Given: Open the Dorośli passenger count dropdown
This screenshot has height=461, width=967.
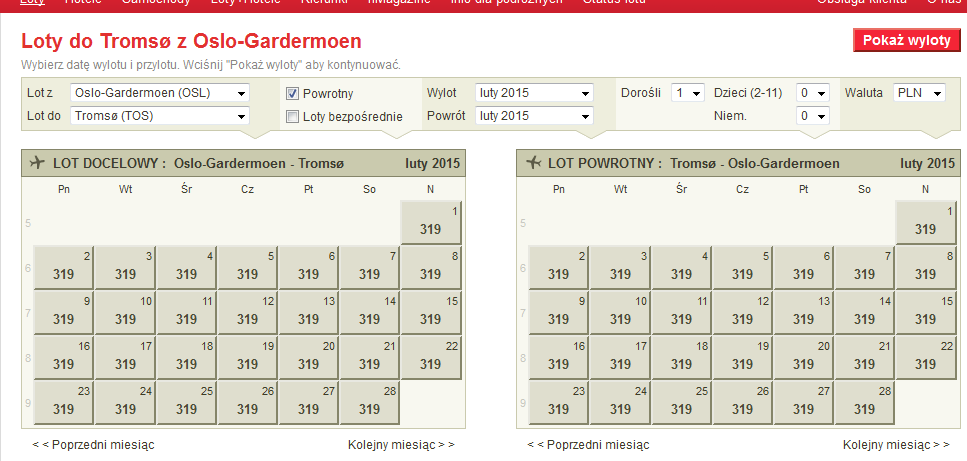Looking at the screenshot, I should click(688, 93).
